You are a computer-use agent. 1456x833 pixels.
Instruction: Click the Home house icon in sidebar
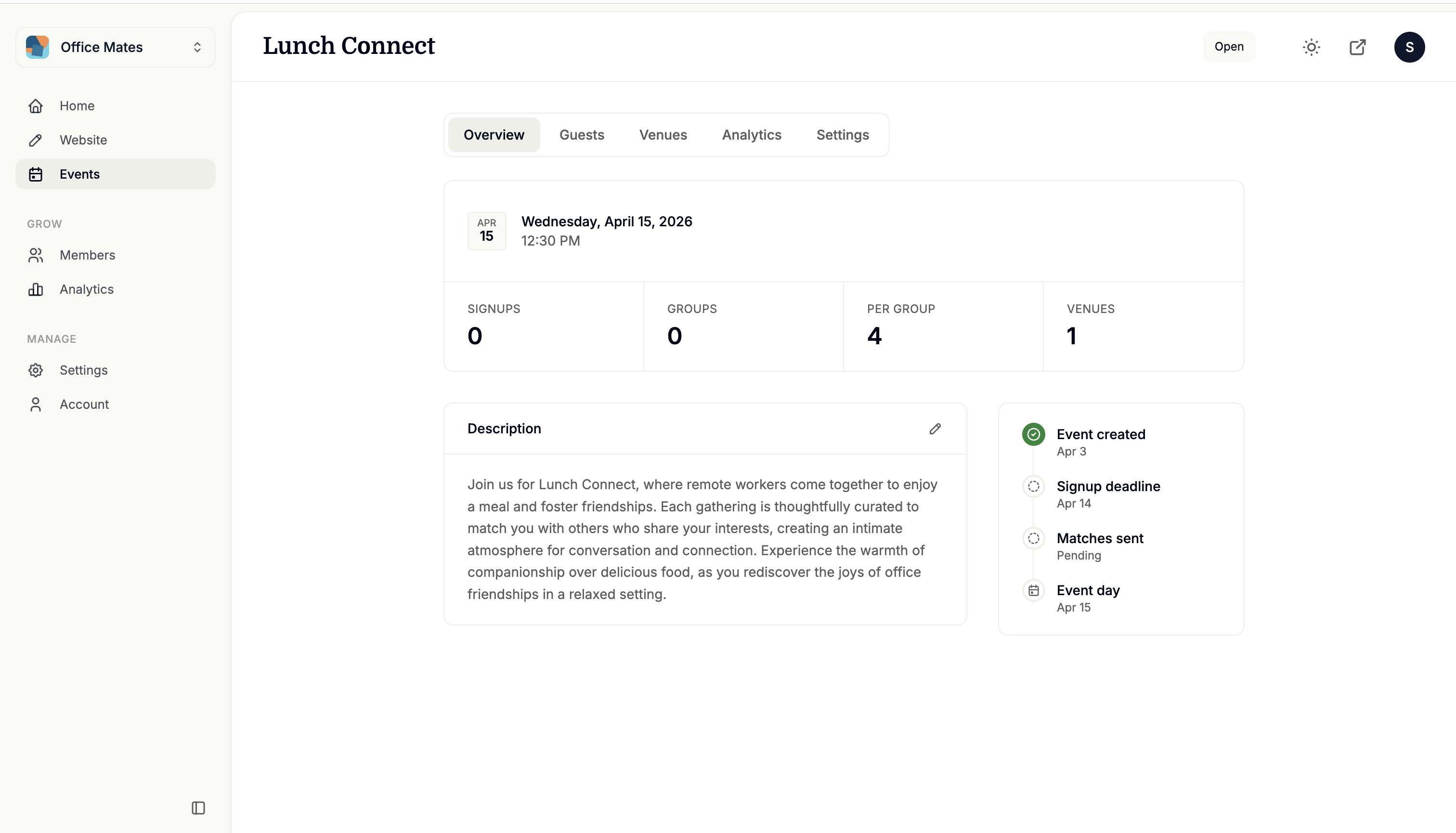pyautogui.click(x=36, y=106)
